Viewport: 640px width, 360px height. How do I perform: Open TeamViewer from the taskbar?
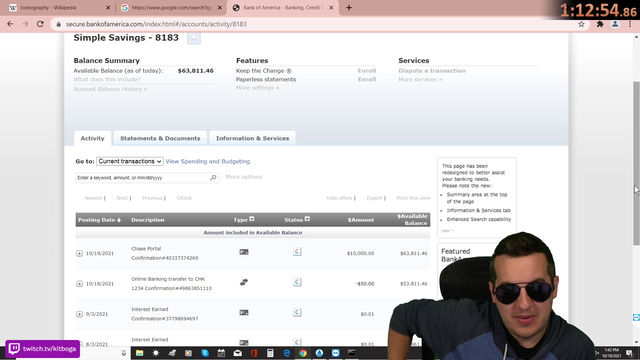336,353
